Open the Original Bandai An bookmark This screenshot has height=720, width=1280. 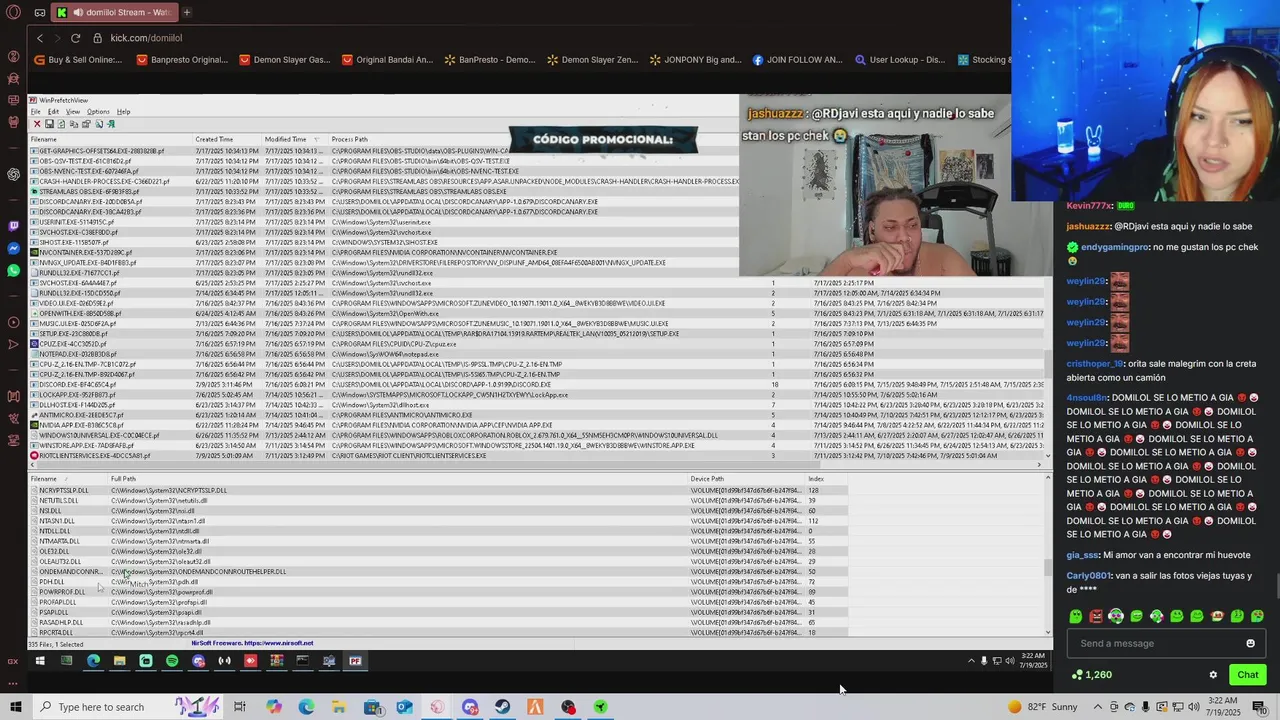[387, 60]
